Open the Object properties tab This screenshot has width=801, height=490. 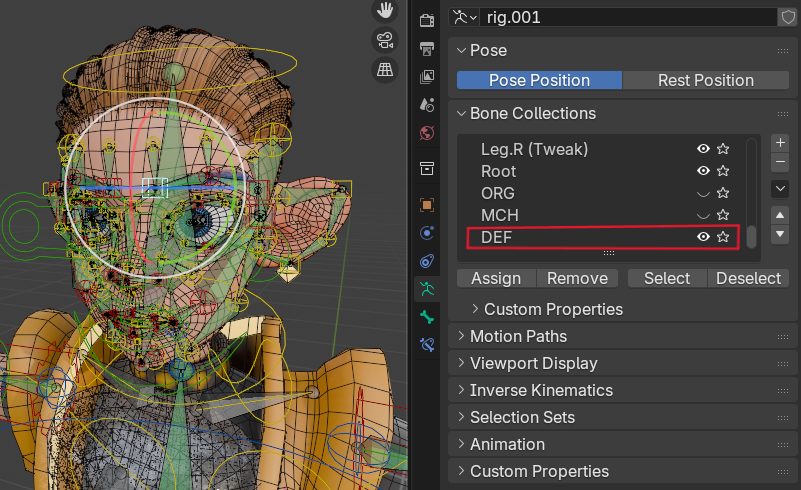click(427, 205)
